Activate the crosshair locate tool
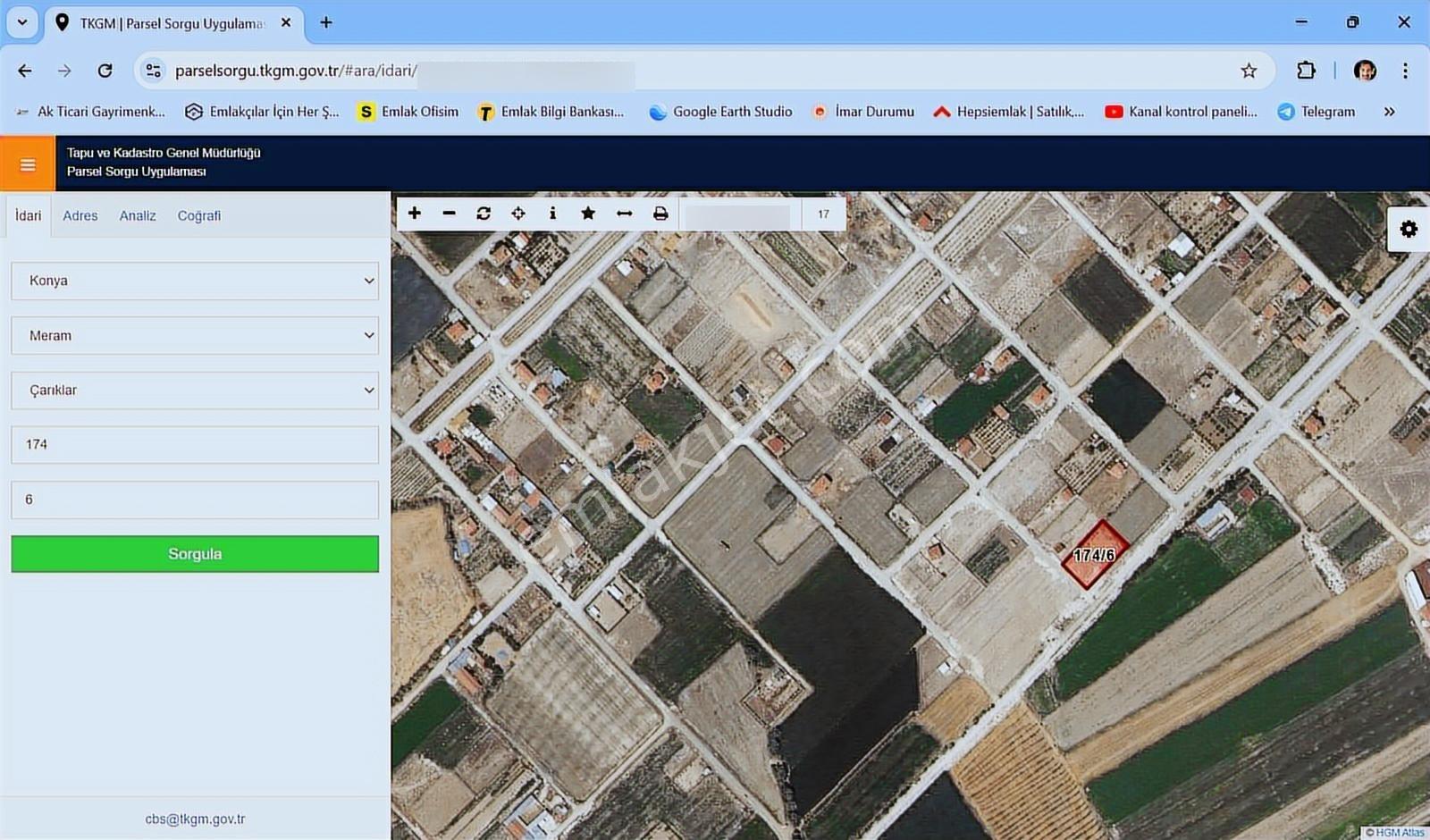This screenshot has width=1430, height=840. tap(518, 214)
